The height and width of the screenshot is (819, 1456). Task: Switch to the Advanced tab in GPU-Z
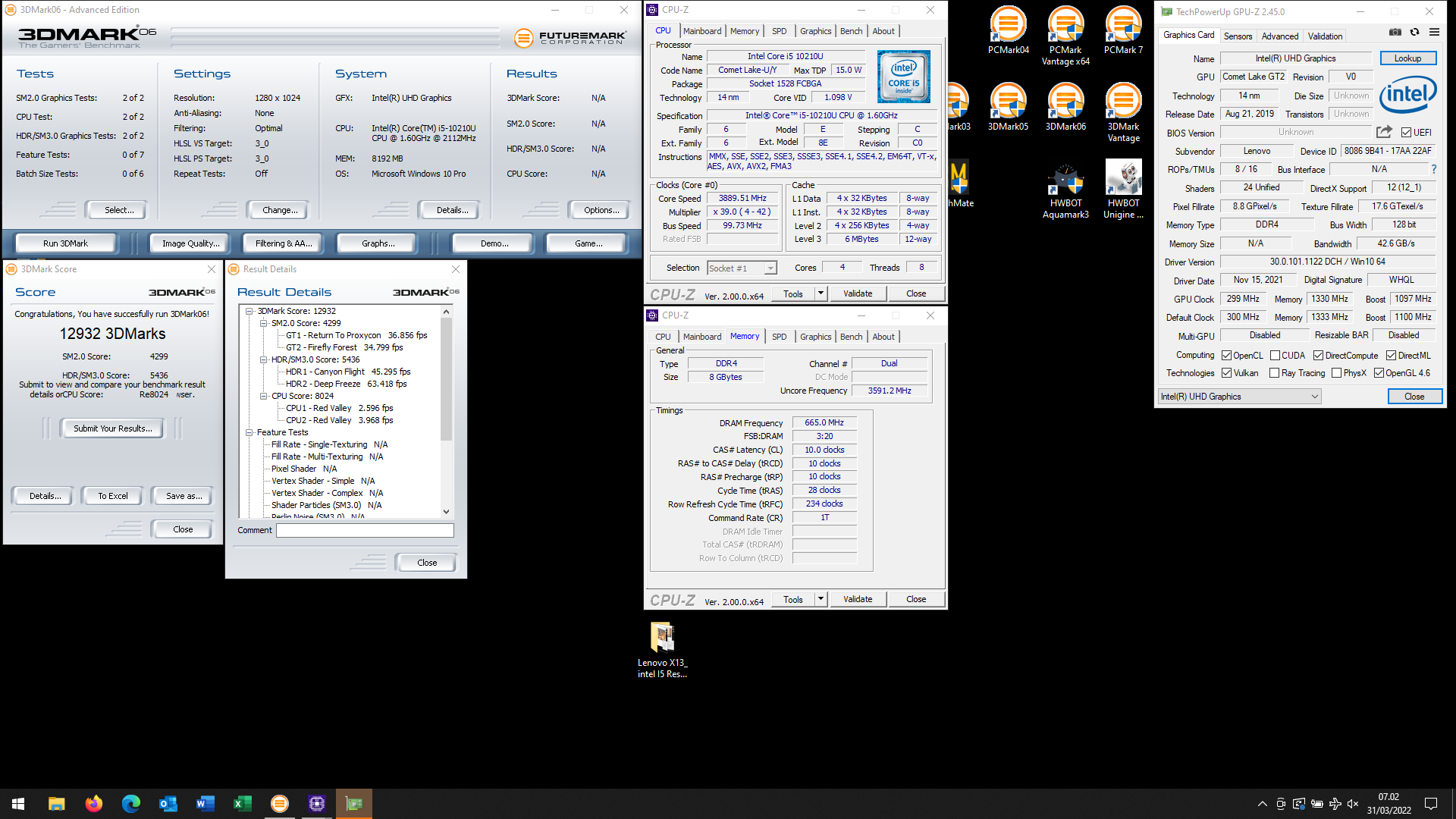(x=1279, y=36)
